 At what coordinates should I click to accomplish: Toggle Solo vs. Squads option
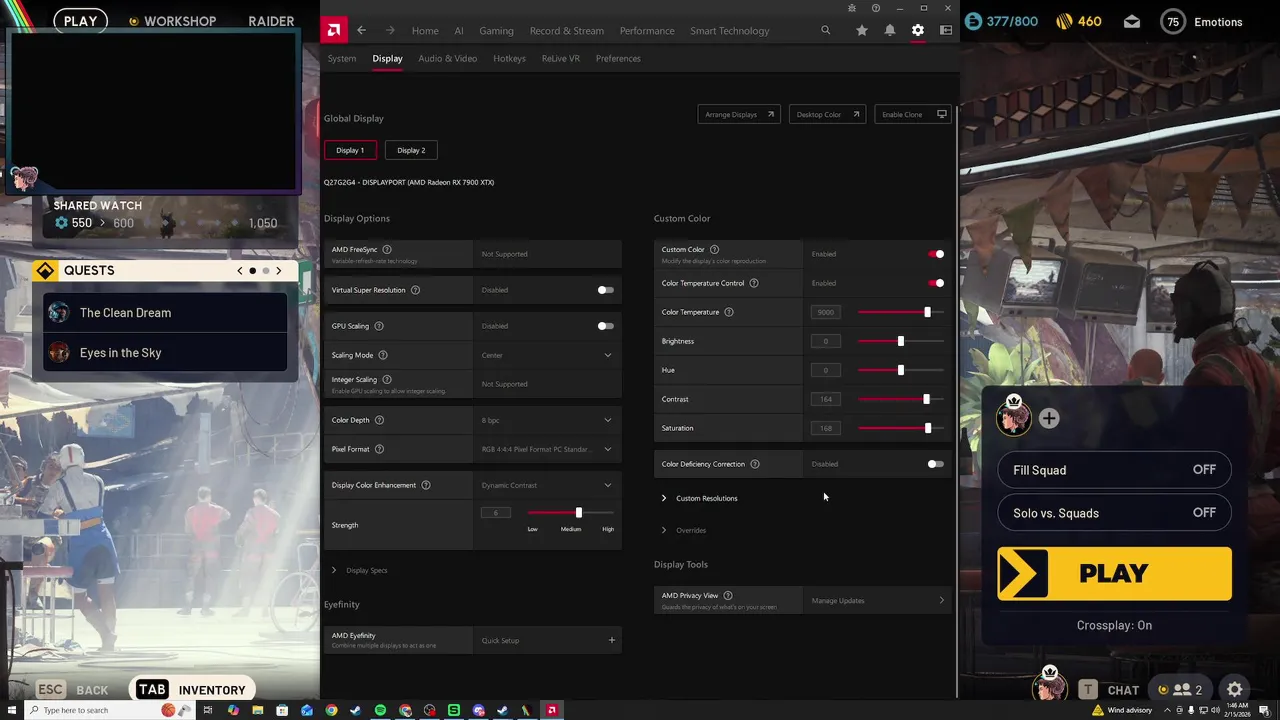pyautogui.click(x=1114, y=513)
